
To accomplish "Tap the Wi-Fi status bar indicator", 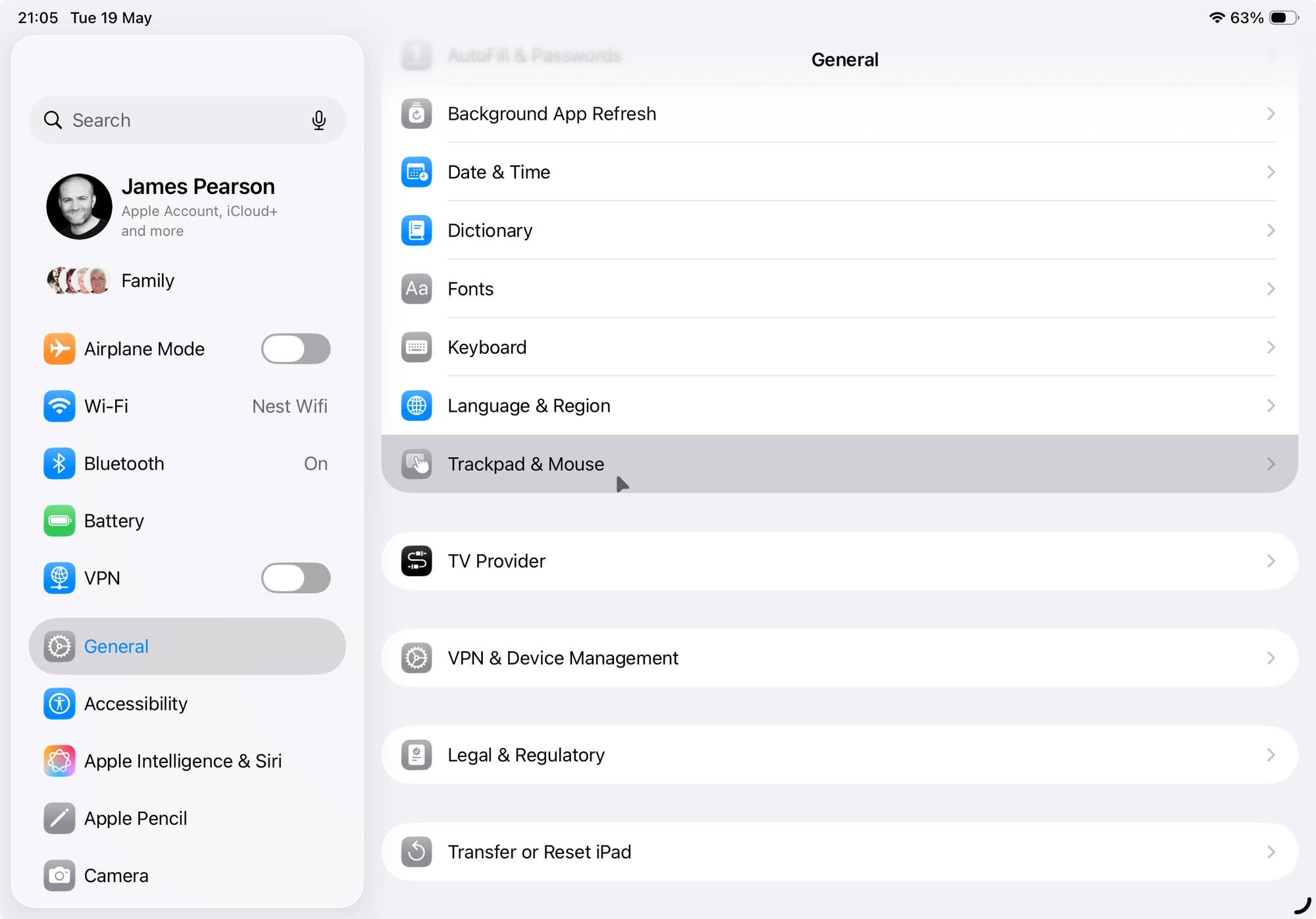I will pyautogui.click(x=1217, y=18).
